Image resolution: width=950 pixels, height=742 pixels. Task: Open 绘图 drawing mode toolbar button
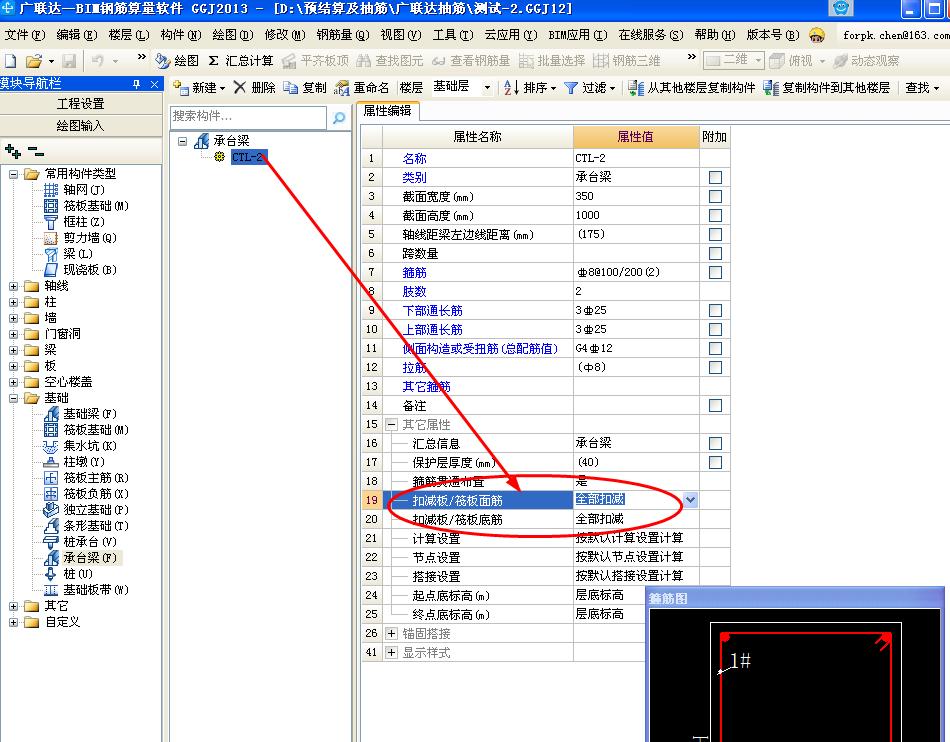[x=177, y=61]
